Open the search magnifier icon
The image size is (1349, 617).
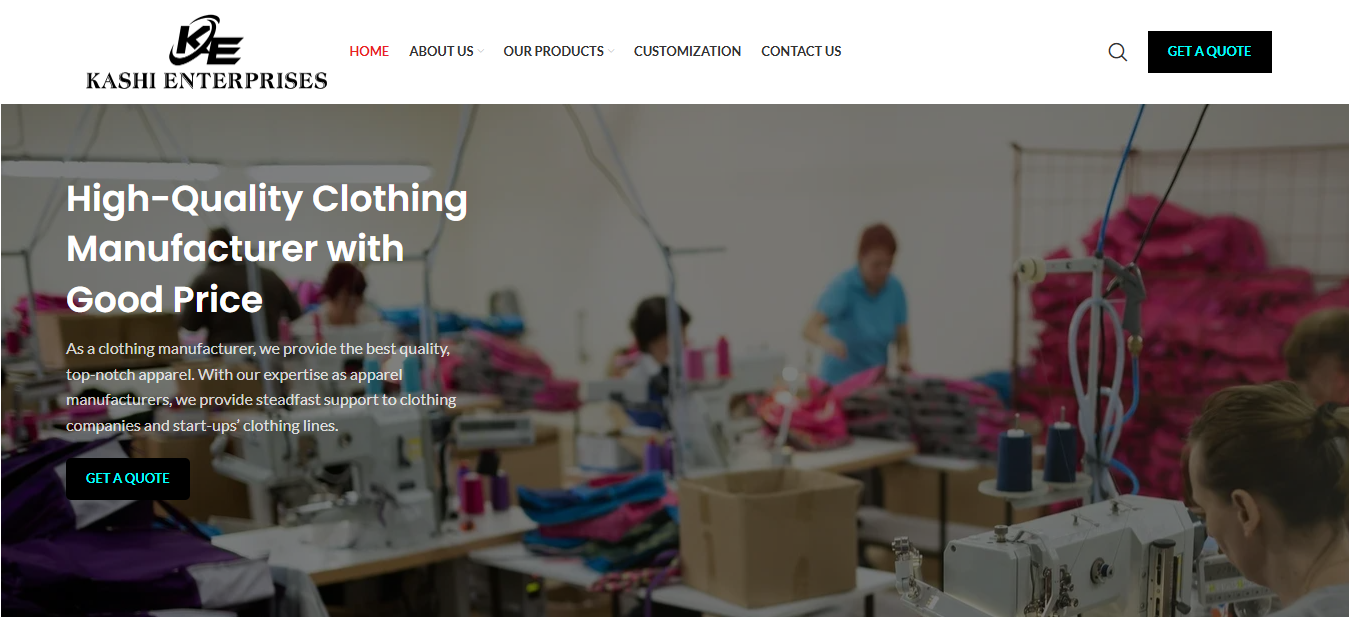click(1118, 52)
